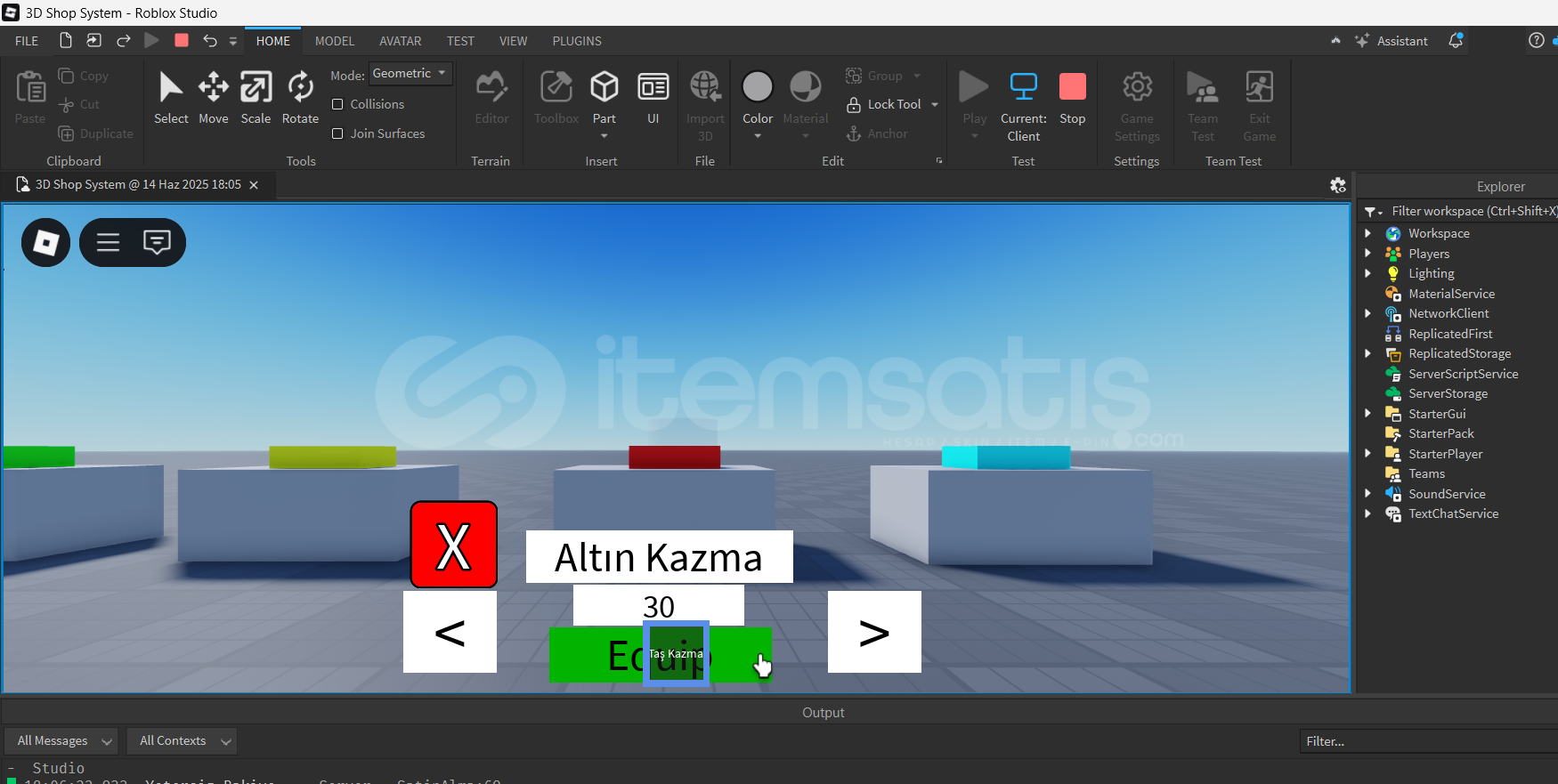Click the Lock Tool icon
Screen dimensions: 1558x784
(854, 104)
